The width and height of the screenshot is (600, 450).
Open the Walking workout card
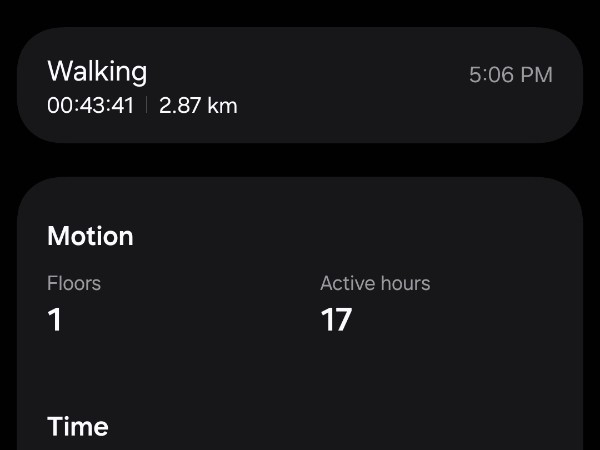pos(300,85)
